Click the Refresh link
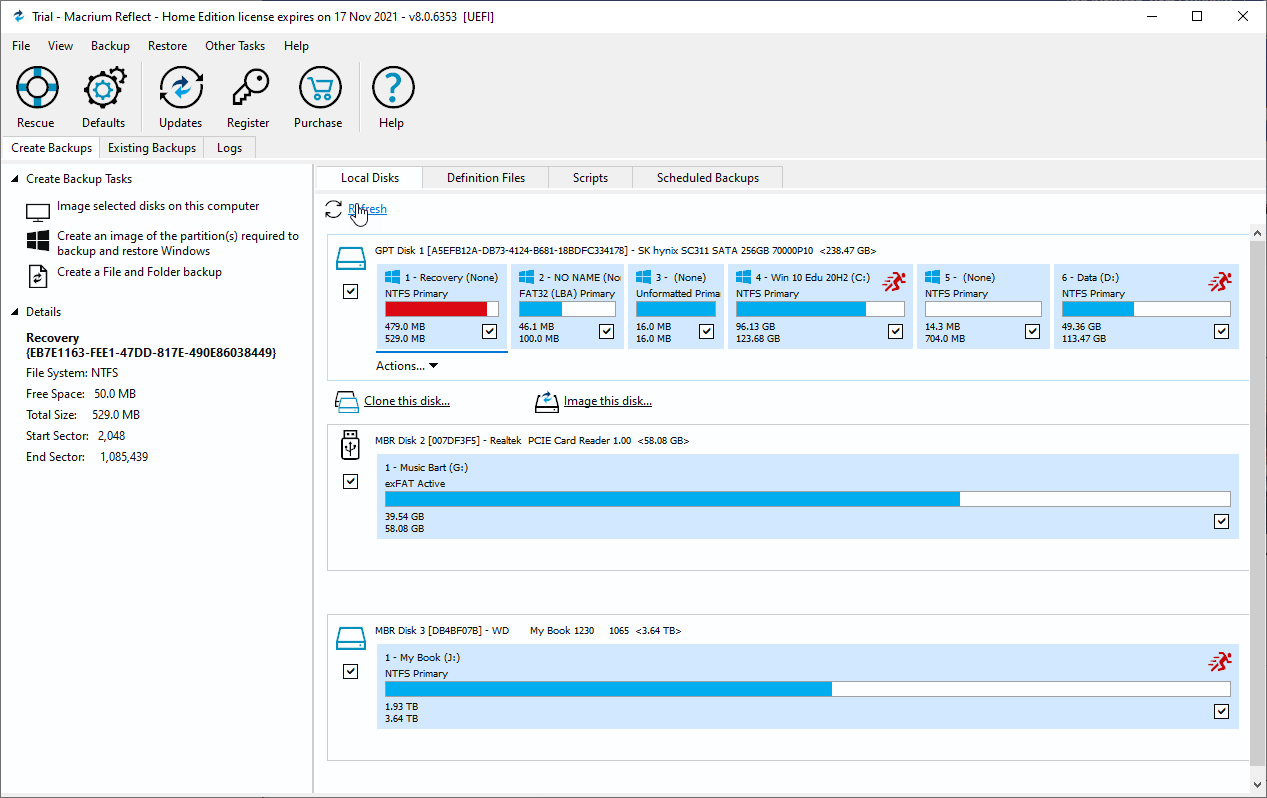Viewport: 1267px width, 798px height. click(367, 209)
